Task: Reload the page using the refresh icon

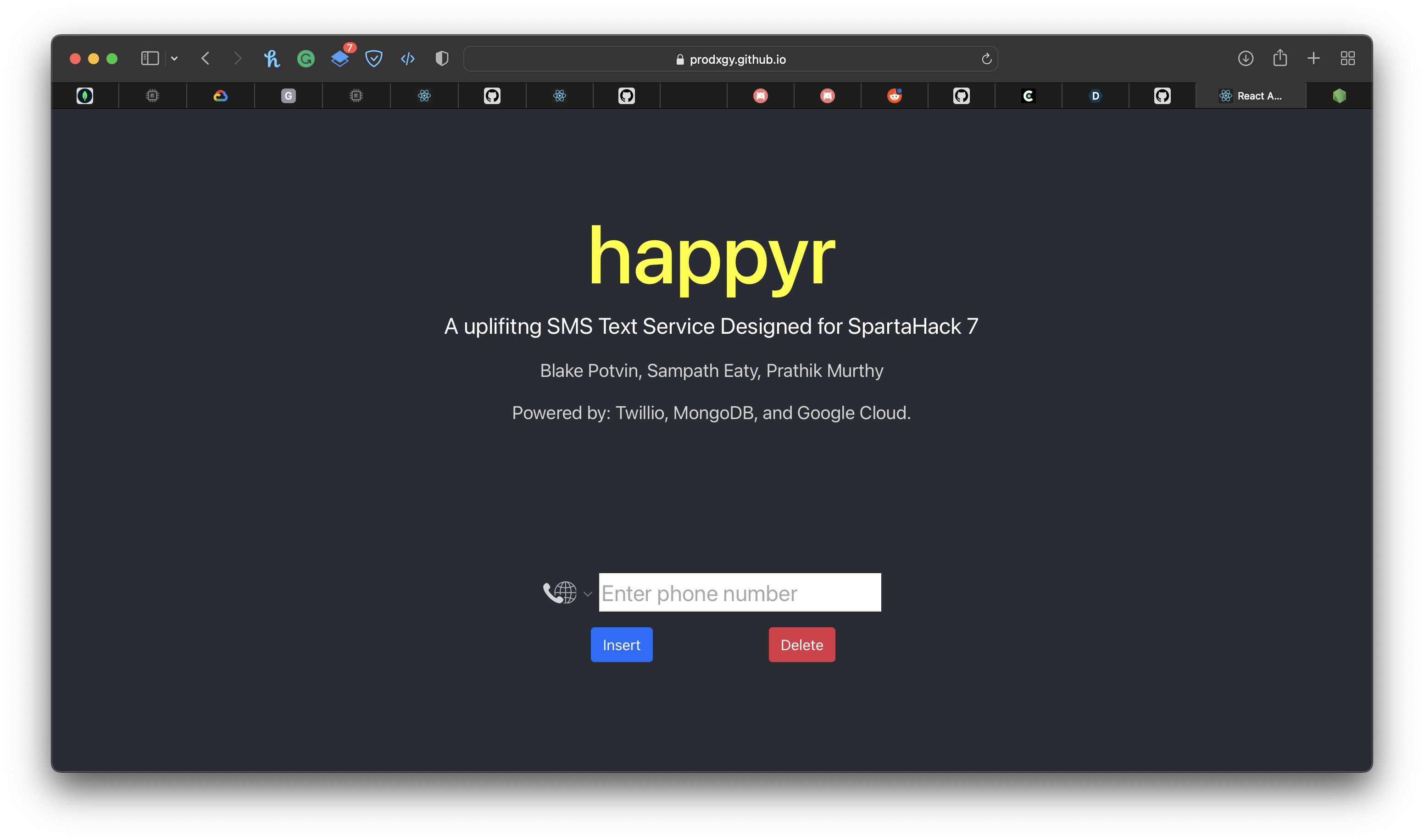Action: 986,59
